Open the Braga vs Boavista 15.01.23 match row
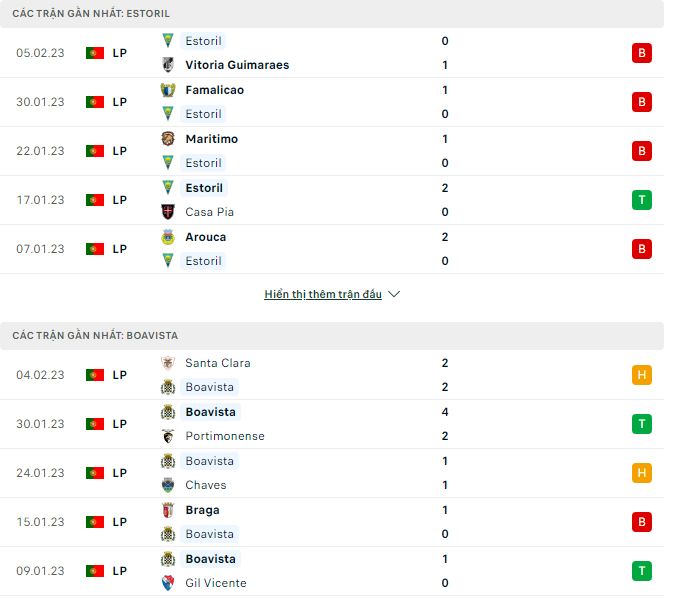676x598 pixels. pos(332,522)
